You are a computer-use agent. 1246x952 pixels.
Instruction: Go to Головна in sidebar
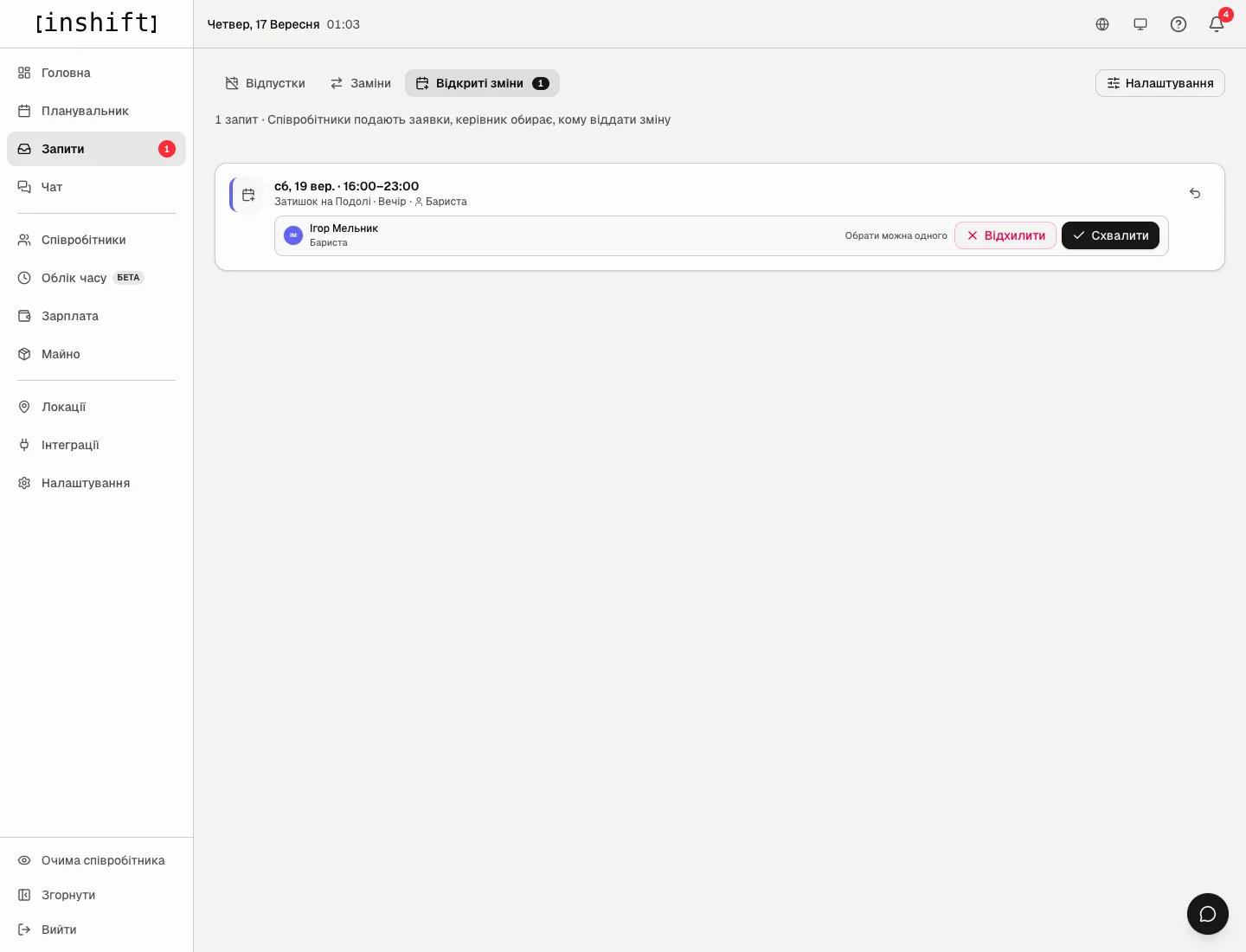(96, 73)
